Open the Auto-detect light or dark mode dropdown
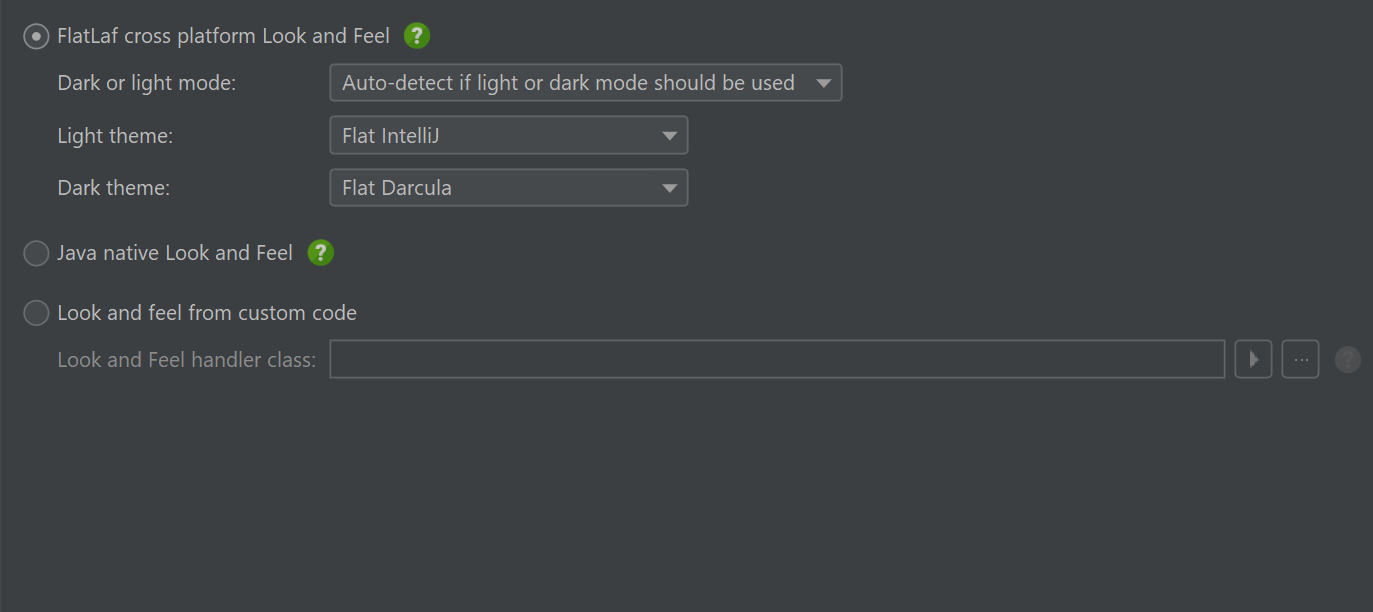This screenshot has width=1373, height=612. point(586,83)
